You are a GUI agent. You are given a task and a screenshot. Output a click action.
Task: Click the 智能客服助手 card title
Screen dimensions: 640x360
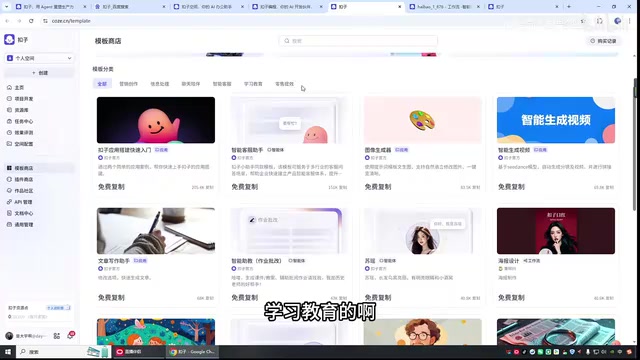pos(247,150)
